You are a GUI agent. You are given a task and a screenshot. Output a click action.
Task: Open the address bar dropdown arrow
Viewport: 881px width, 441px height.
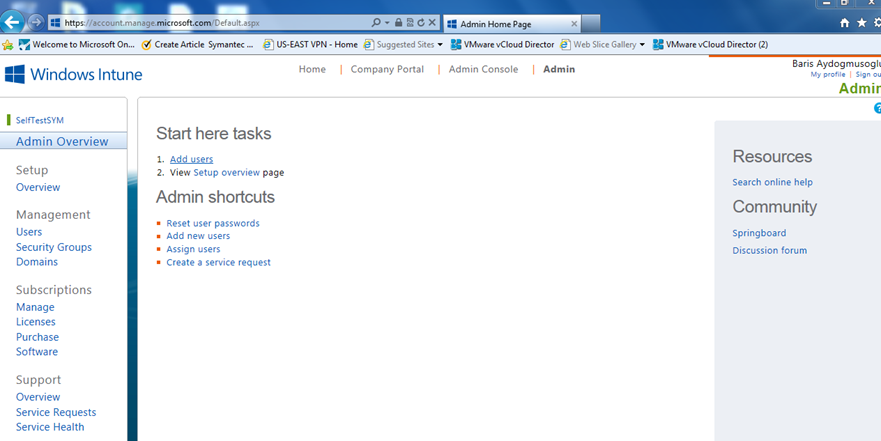(387, 23)
